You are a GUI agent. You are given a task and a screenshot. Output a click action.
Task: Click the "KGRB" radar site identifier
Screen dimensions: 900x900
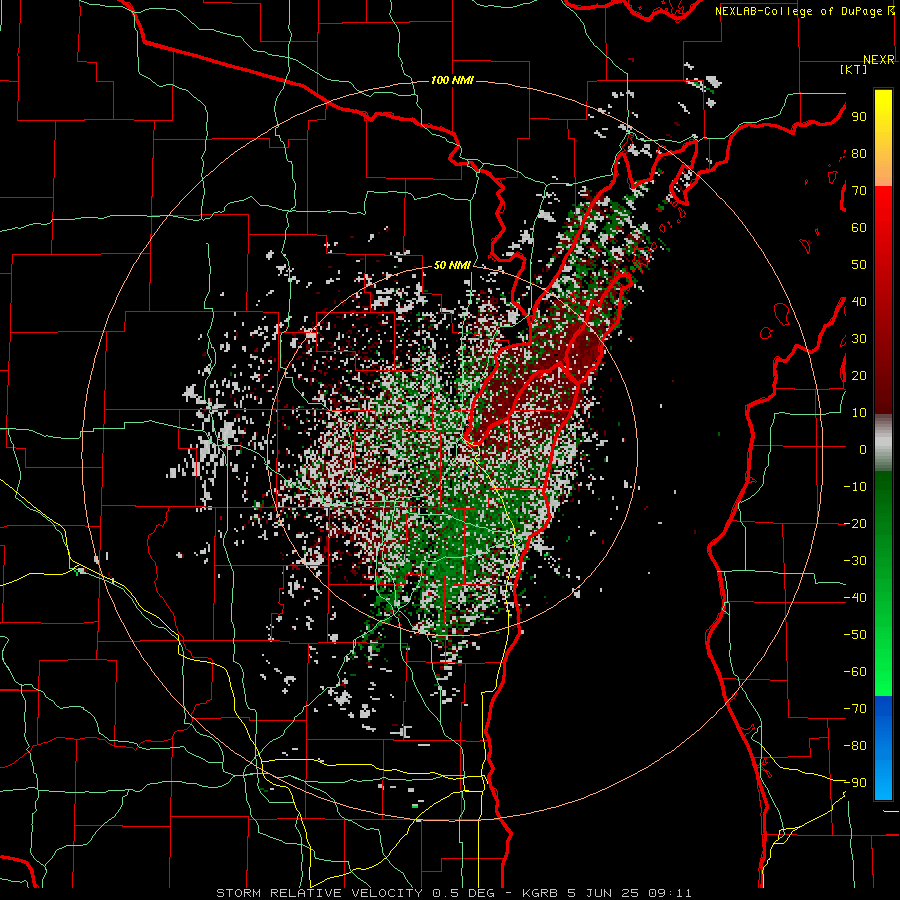(540, 893)
